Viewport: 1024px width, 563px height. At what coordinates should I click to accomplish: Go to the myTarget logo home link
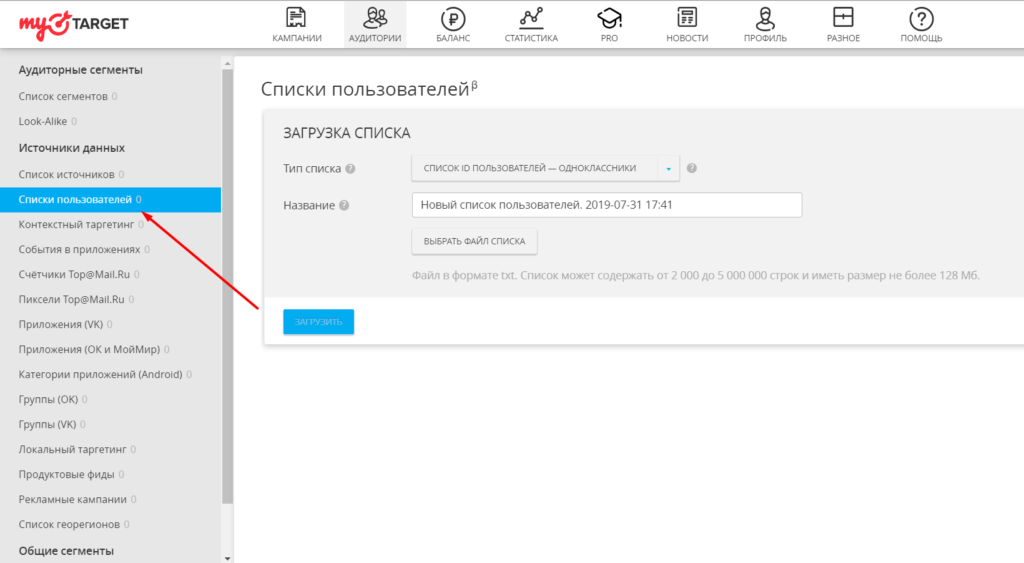point(74,22)
